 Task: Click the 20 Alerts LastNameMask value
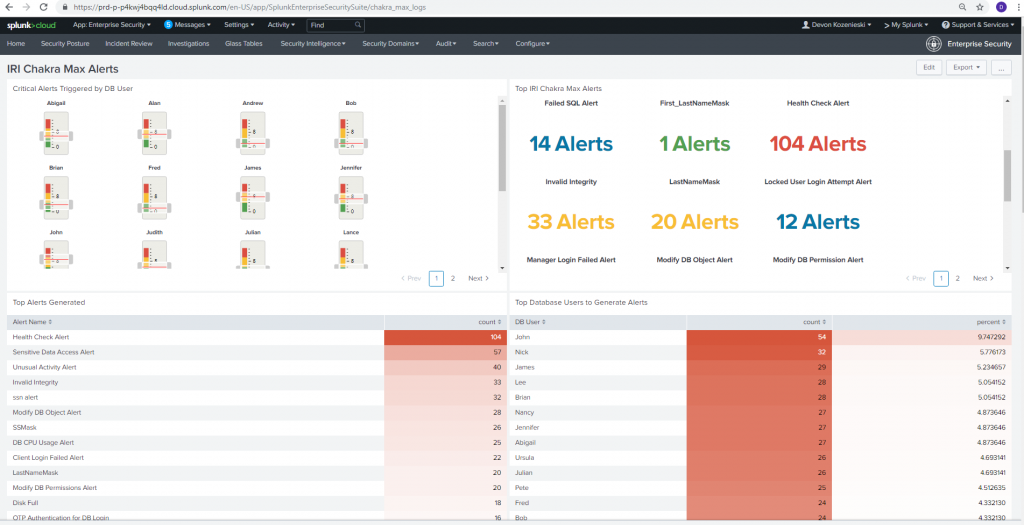click(694, 222)
